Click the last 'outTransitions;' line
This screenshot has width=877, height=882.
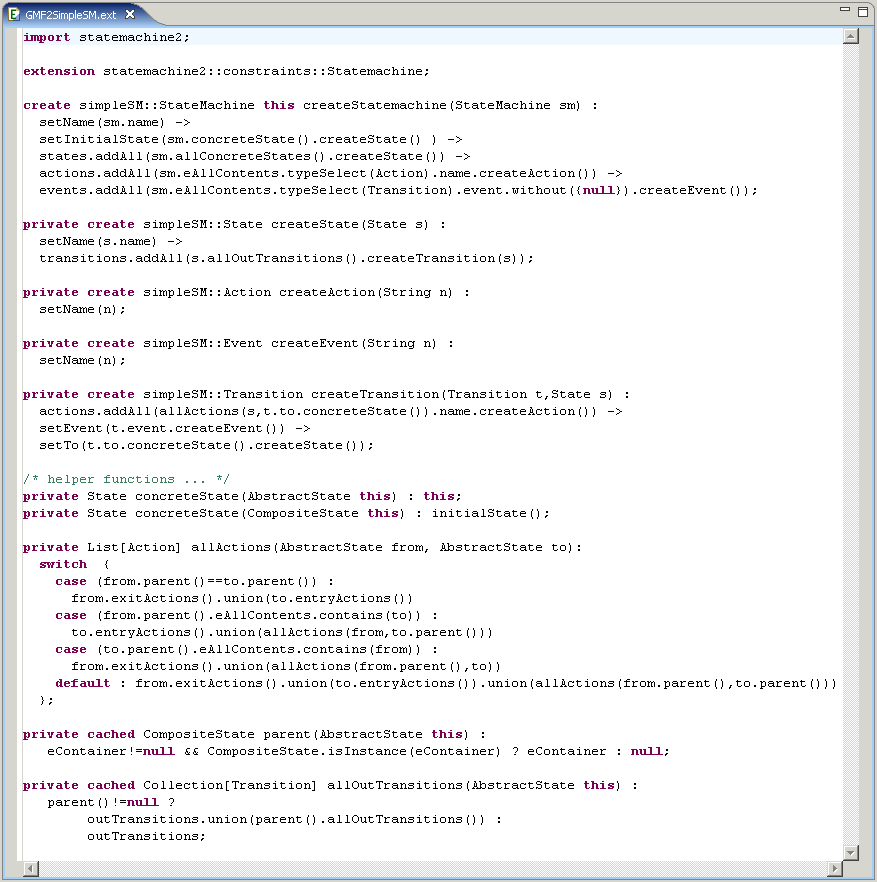(x=146, y=836)
